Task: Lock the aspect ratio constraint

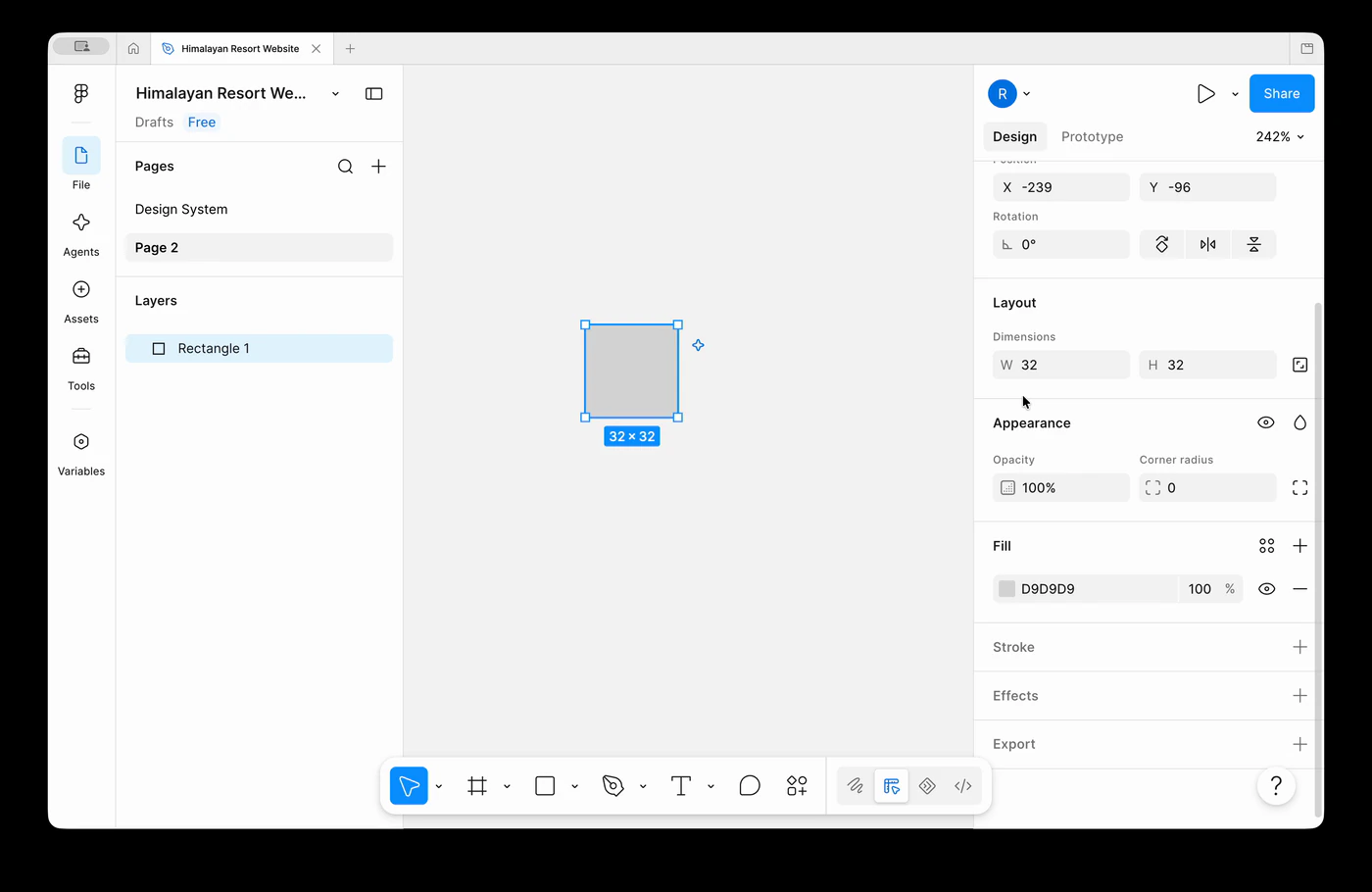Action: 1299,365
